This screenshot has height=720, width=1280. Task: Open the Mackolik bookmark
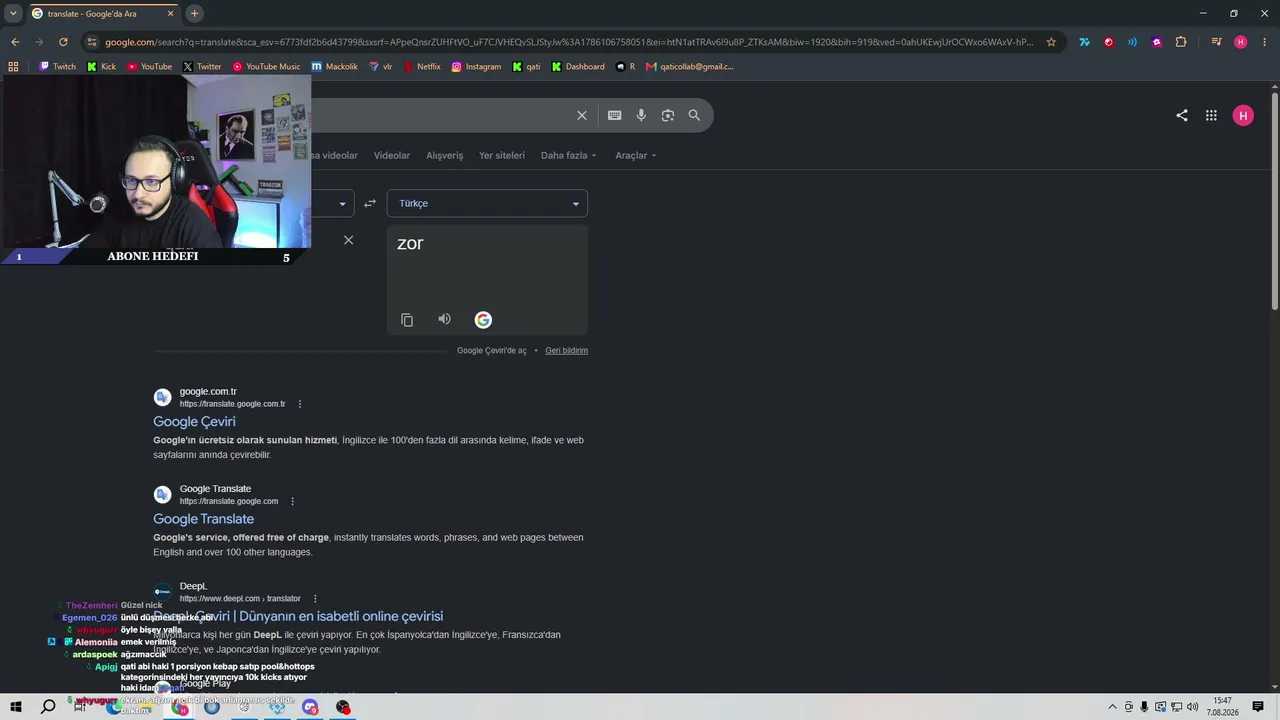(x=335, y=67)
